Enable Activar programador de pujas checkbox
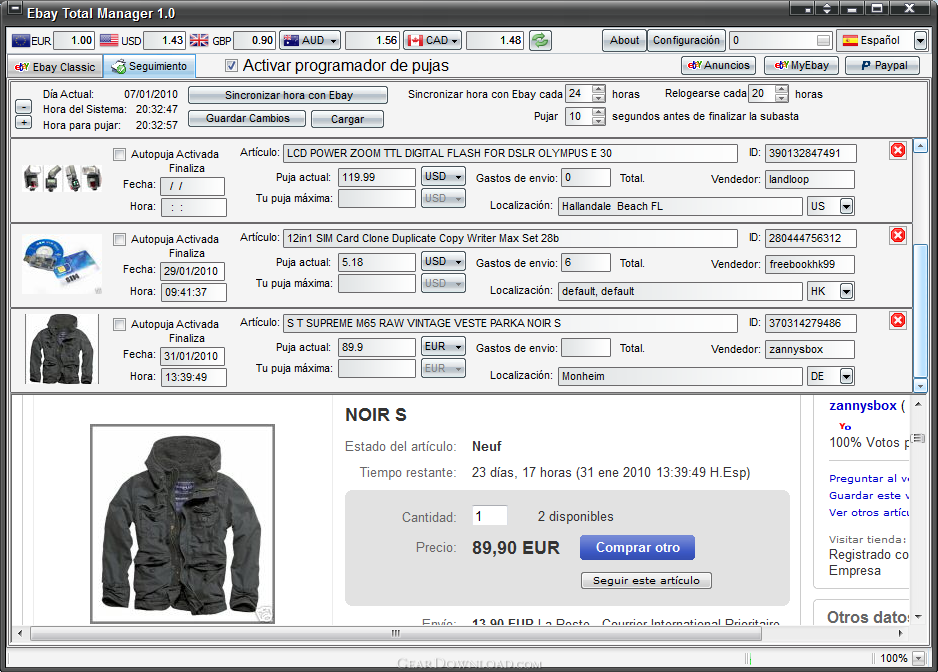 [232, 66]
